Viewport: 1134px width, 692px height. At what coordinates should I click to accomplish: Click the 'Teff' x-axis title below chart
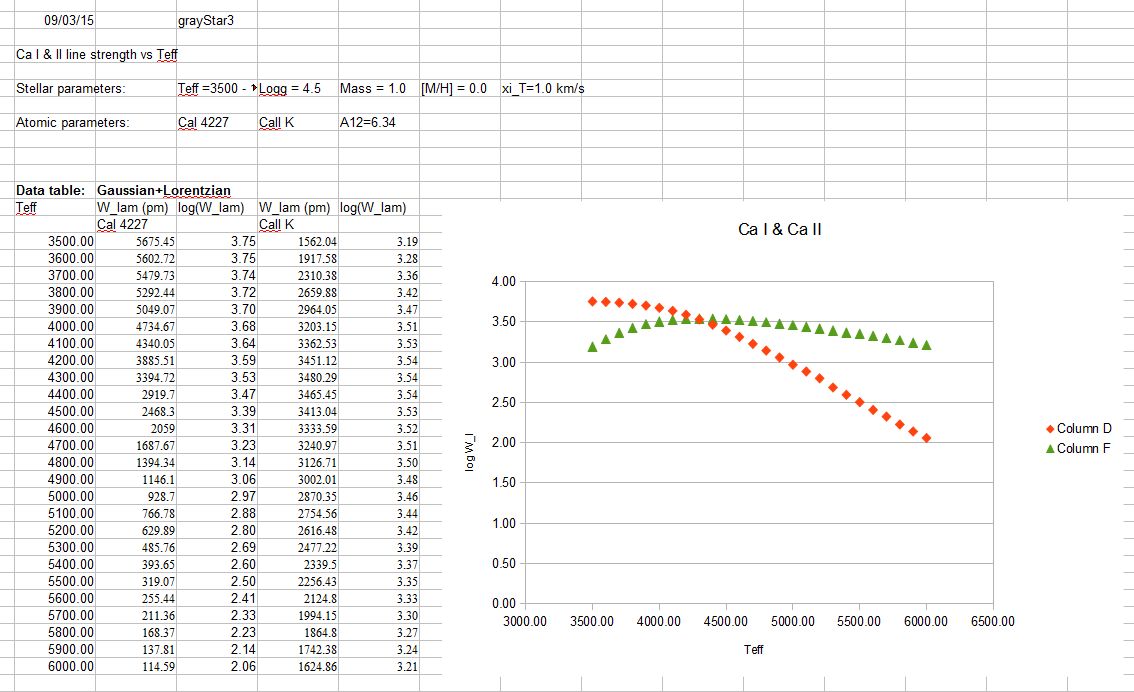(x=753, y=649)
